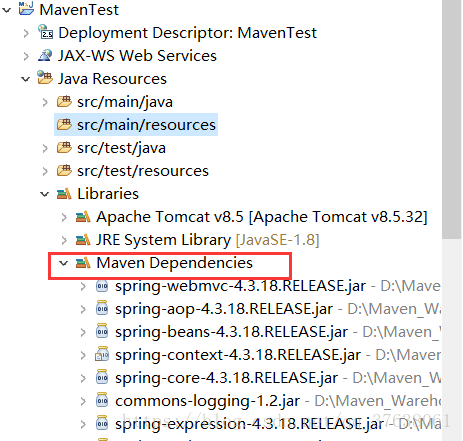Select JRE System Library [JavaSE-1.8] label
463x441 pixels.
[x=208, y=240]
